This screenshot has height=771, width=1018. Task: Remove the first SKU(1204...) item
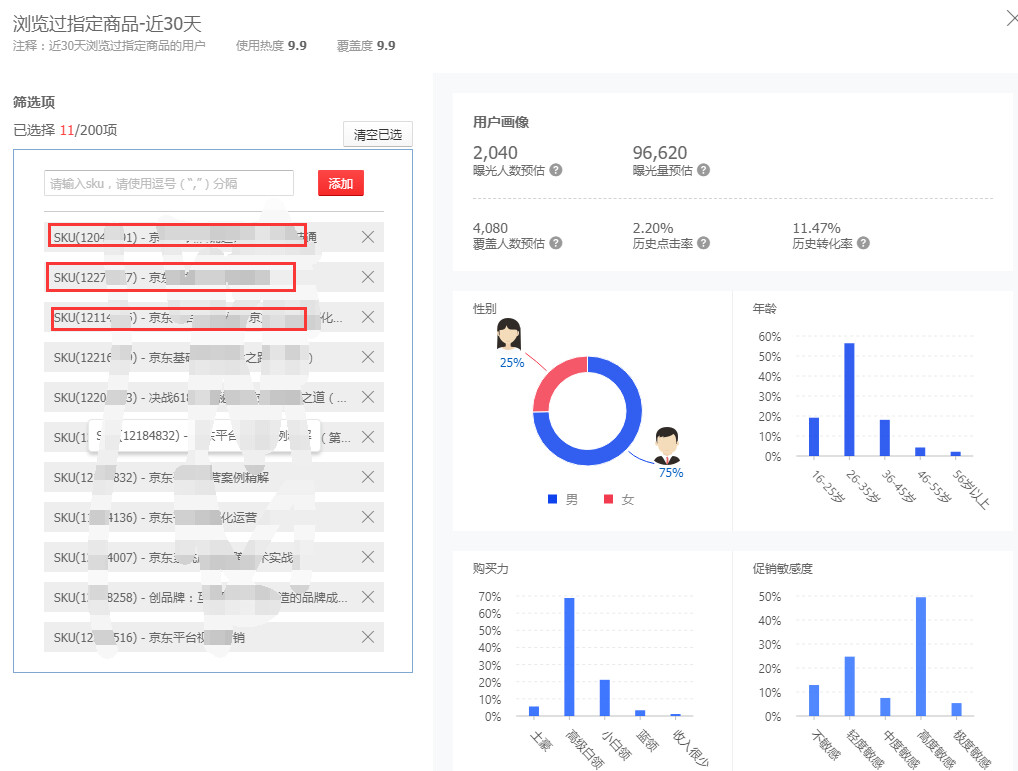coord(368,237)
